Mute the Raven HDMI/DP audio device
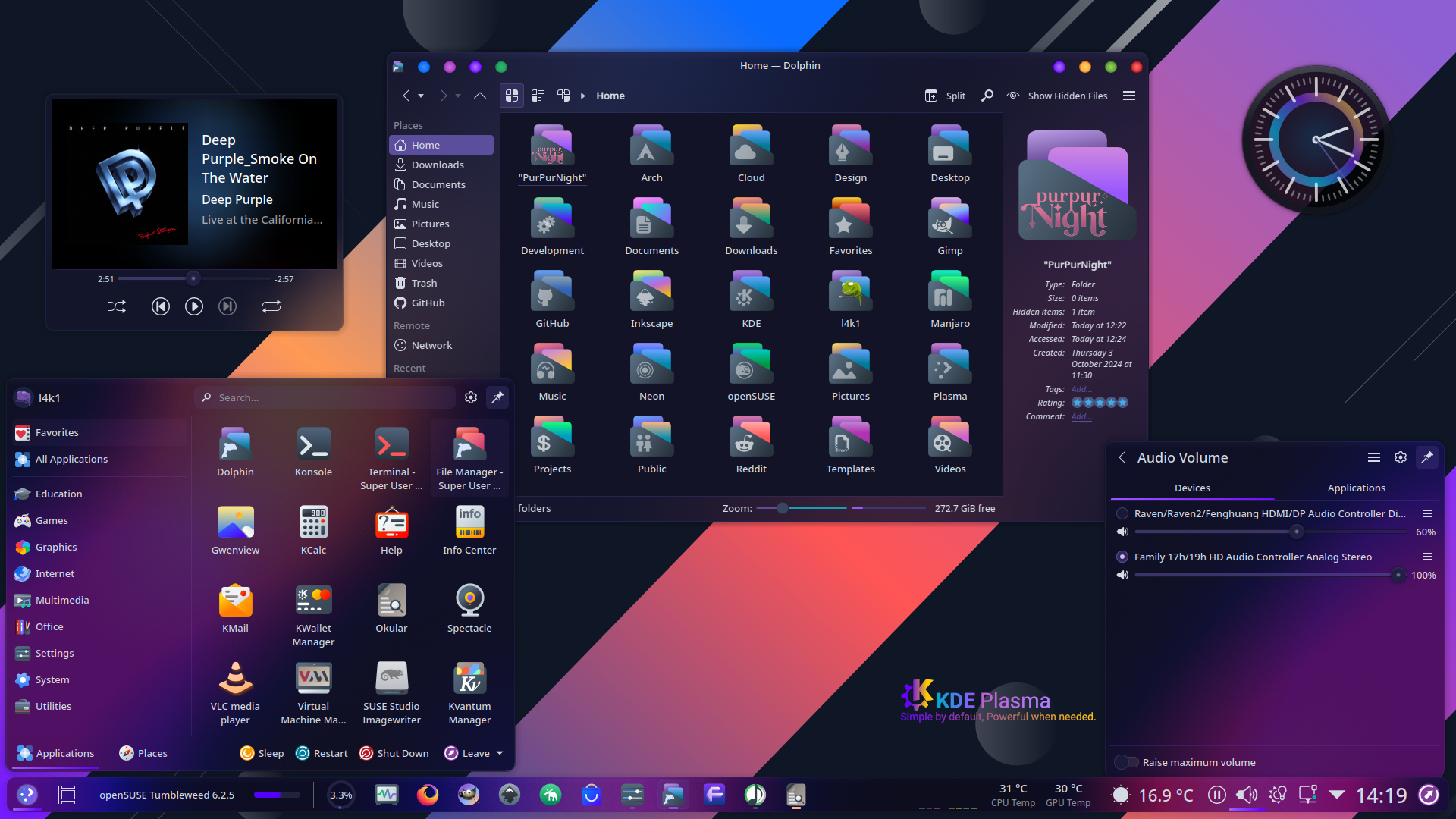This screenshot has width=1456, height=819. (1122, 532)
